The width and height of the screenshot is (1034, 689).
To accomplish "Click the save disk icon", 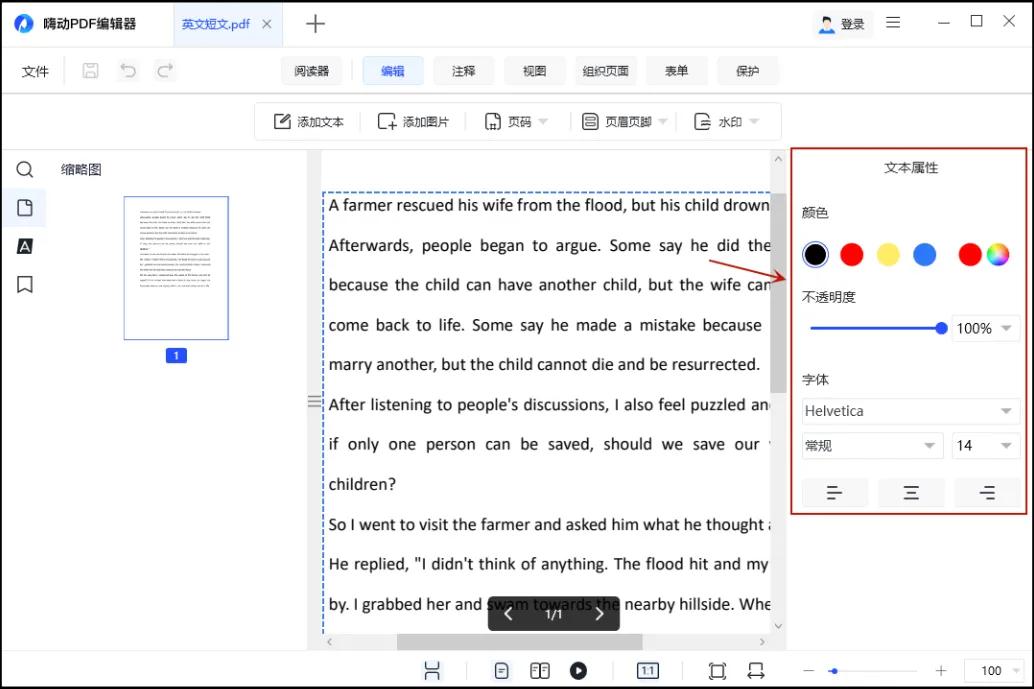I will tap(90, 70).
